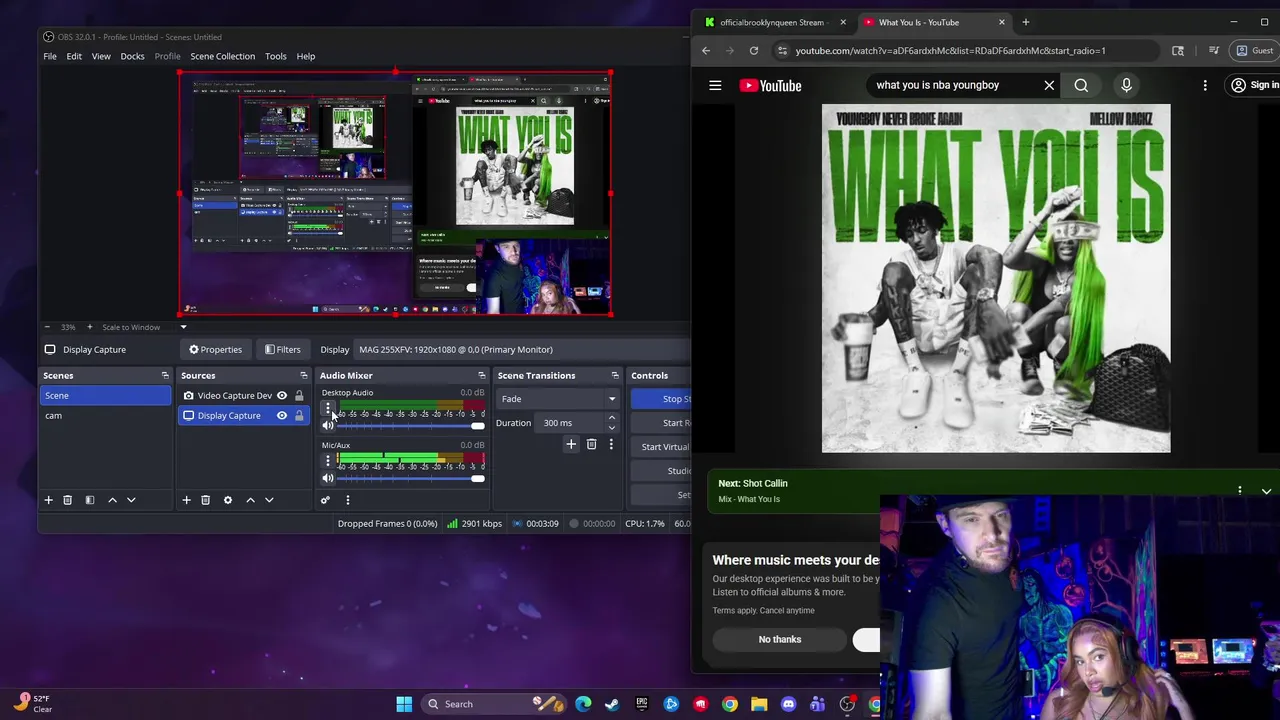1280x720 pixels.
Task: Open Audio Mixer bottom three-dot menu
Action: (x=347, y=500)
